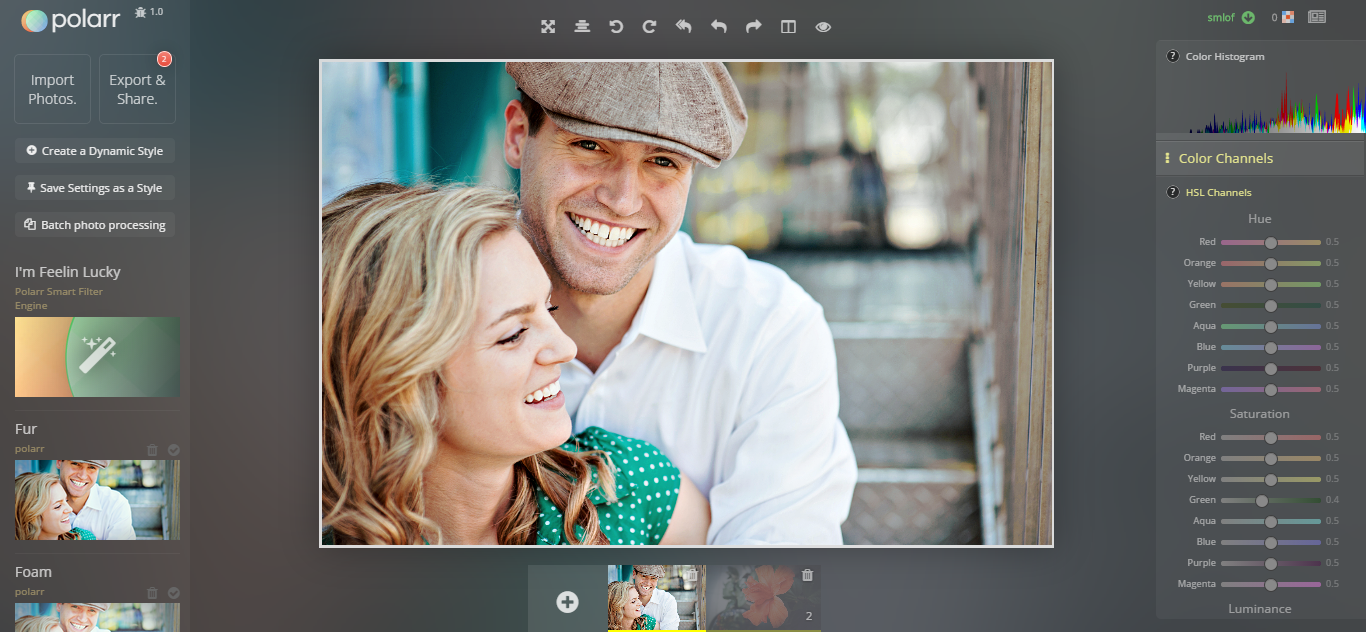1366x632 pixels.
Task: Rotate the photo counter-clockwise
Action: click(x=616, y=27)
